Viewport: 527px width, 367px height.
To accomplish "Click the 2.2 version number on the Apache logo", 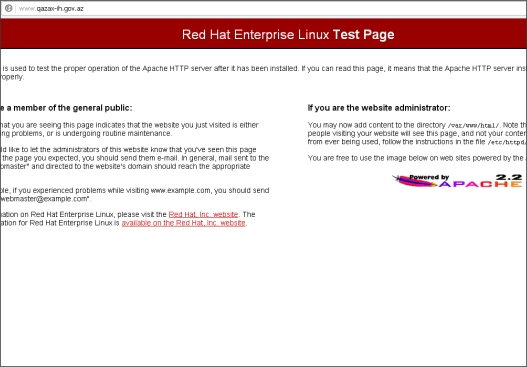I will coord(509,177).
